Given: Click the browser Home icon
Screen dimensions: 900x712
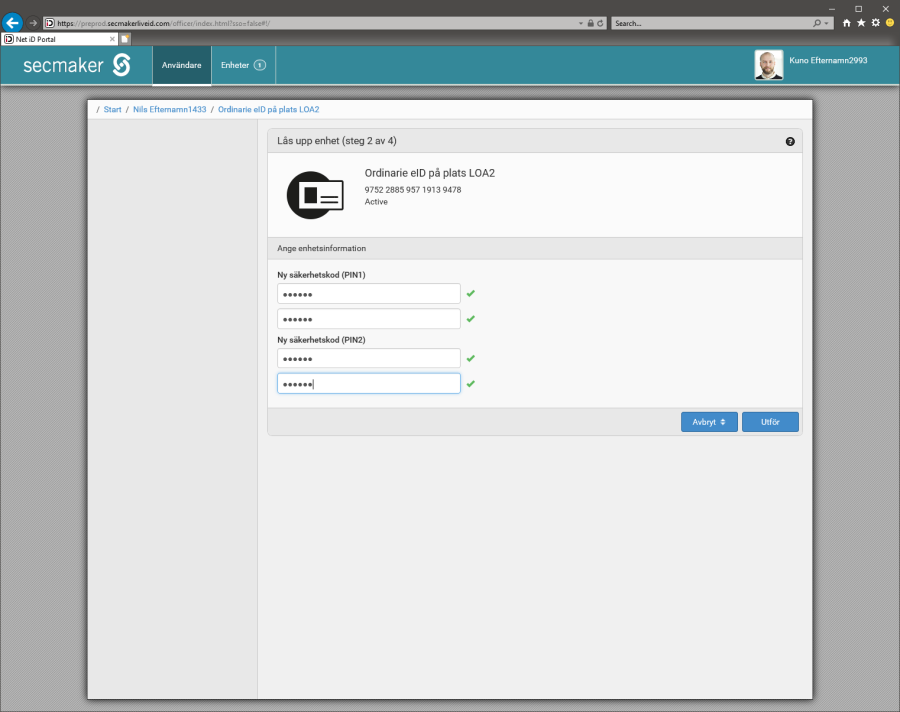Looking at the screenshot, I should [x=847, y=23].
